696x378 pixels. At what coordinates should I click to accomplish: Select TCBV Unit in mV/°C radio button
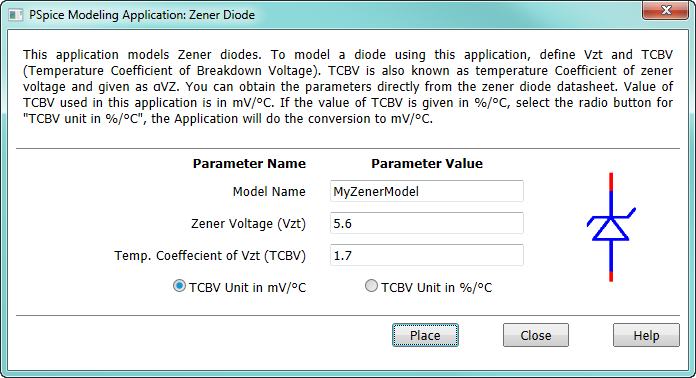pyautogui.click(x=179, y=286)
